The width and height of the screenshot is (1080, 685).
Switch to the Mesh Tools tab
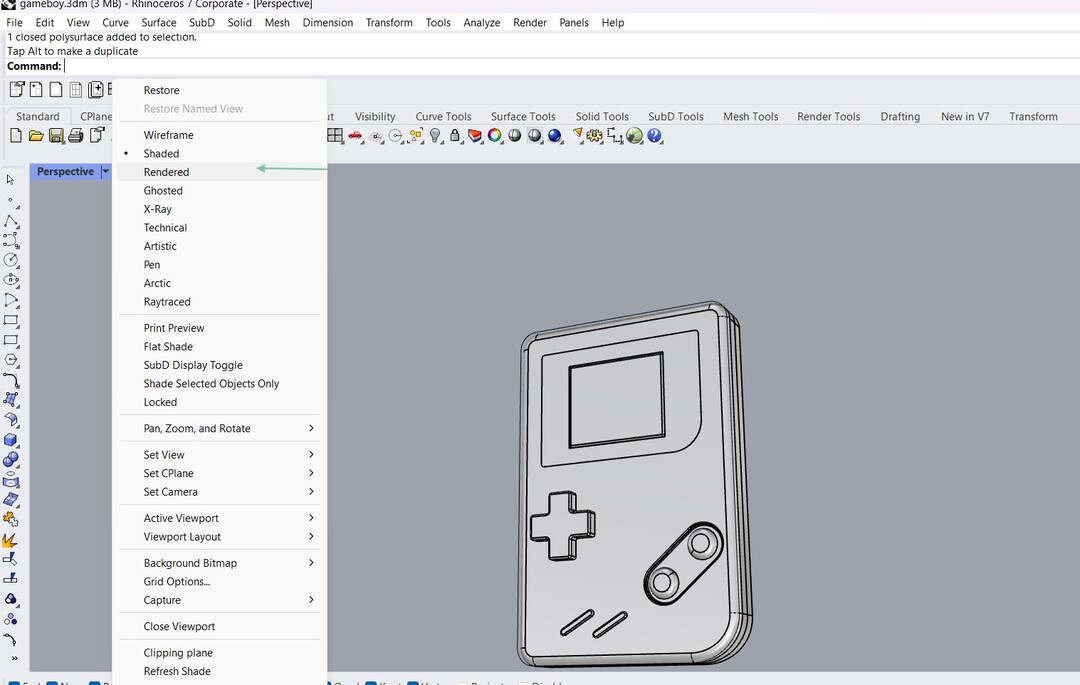coord(750,116)
